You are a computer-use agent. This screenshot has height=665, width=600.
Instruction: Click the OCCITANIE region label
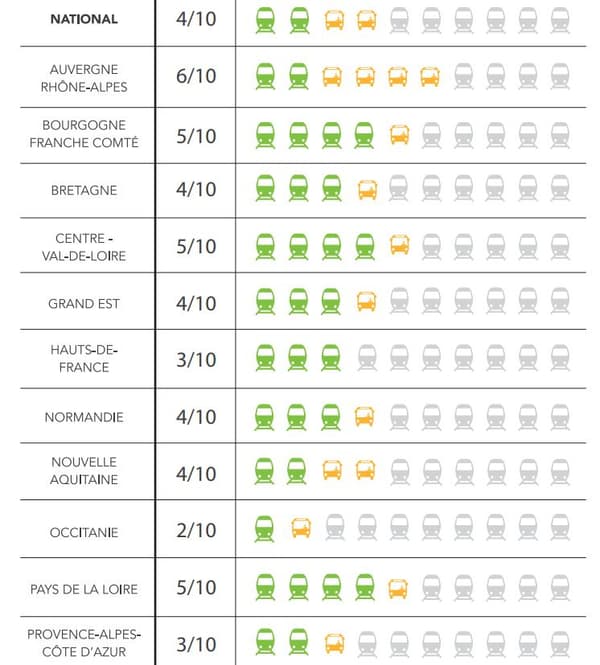coord(84,533)
